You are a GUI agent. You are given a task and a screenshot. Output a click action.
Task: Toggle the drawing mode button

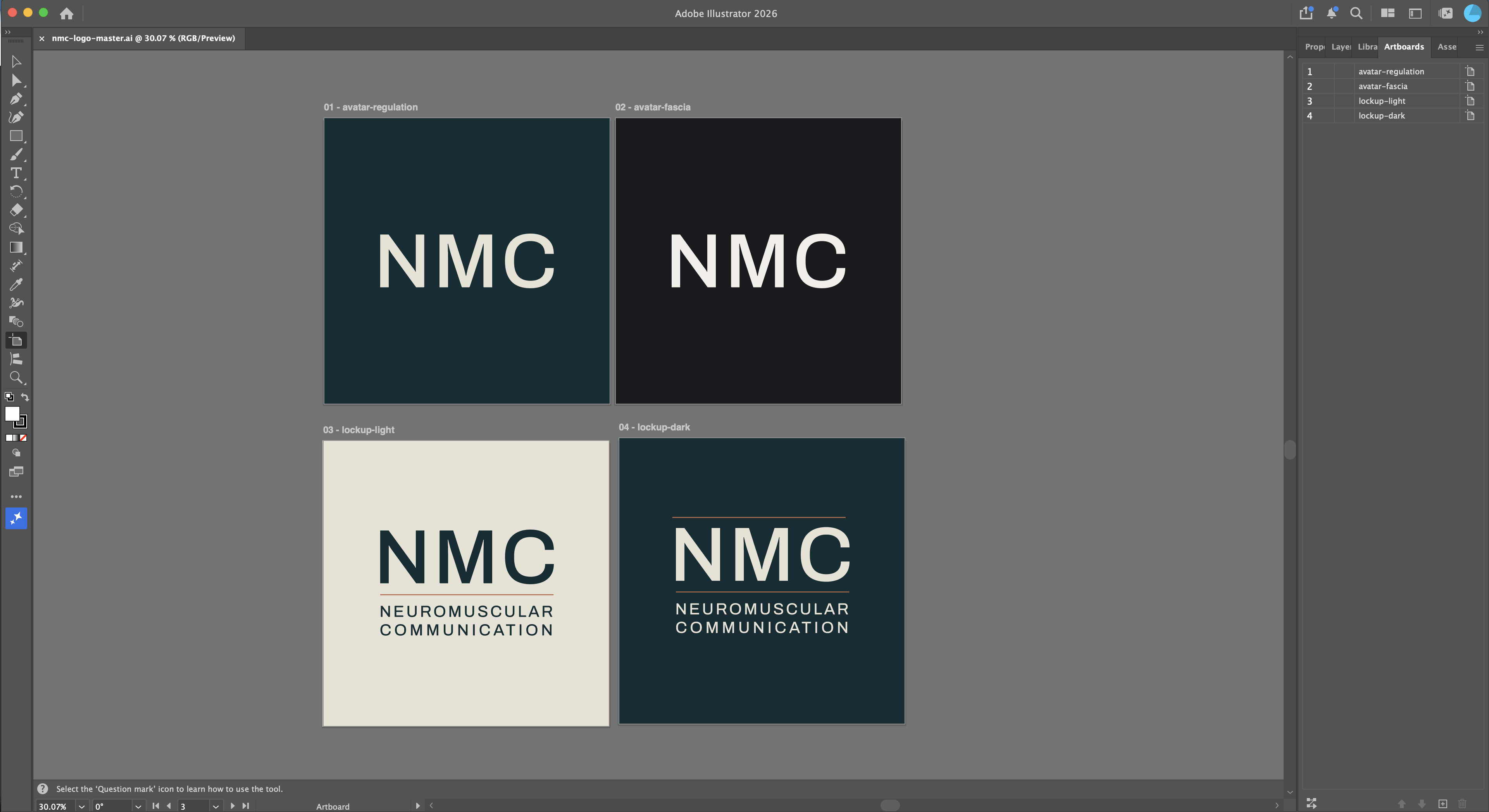coord(16,453)
